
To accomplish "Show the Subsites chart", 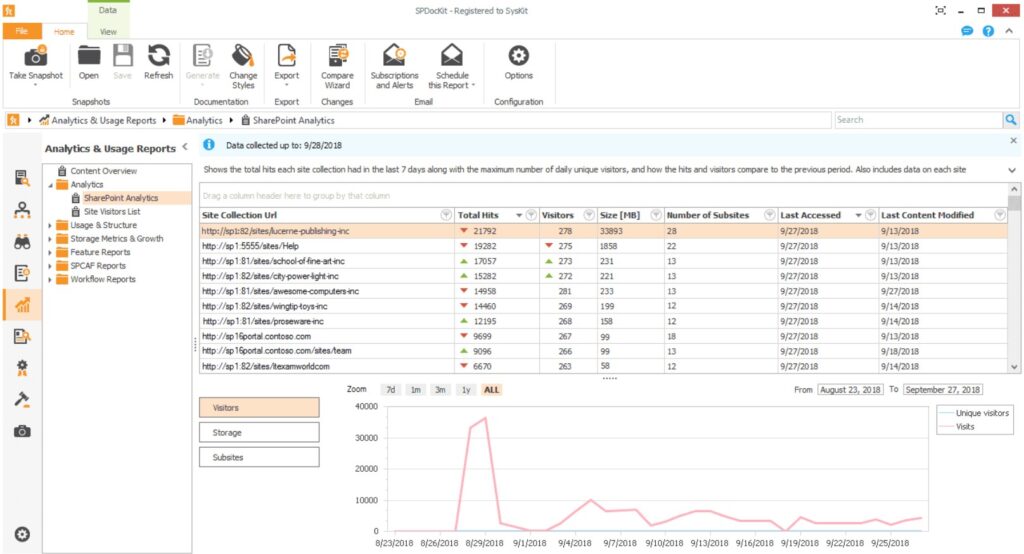I will tap(259, 457).
